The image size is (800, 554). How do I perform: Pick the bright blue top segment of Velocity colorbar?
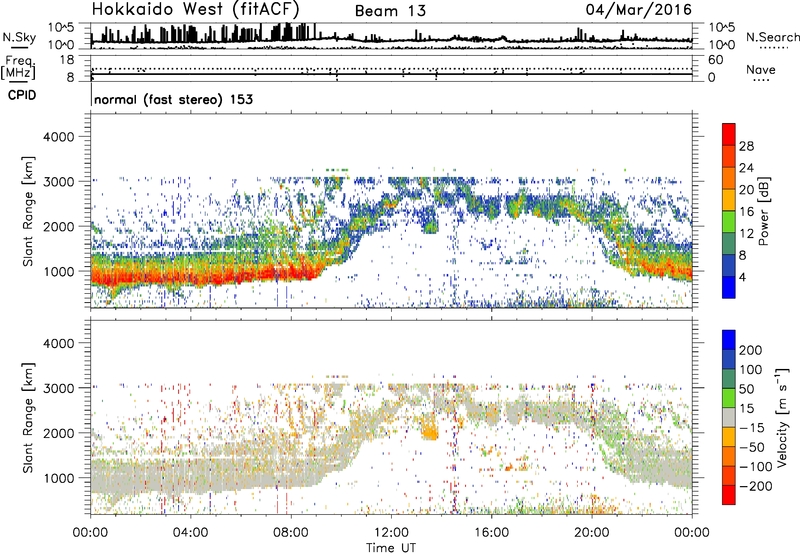pos(729,340)
